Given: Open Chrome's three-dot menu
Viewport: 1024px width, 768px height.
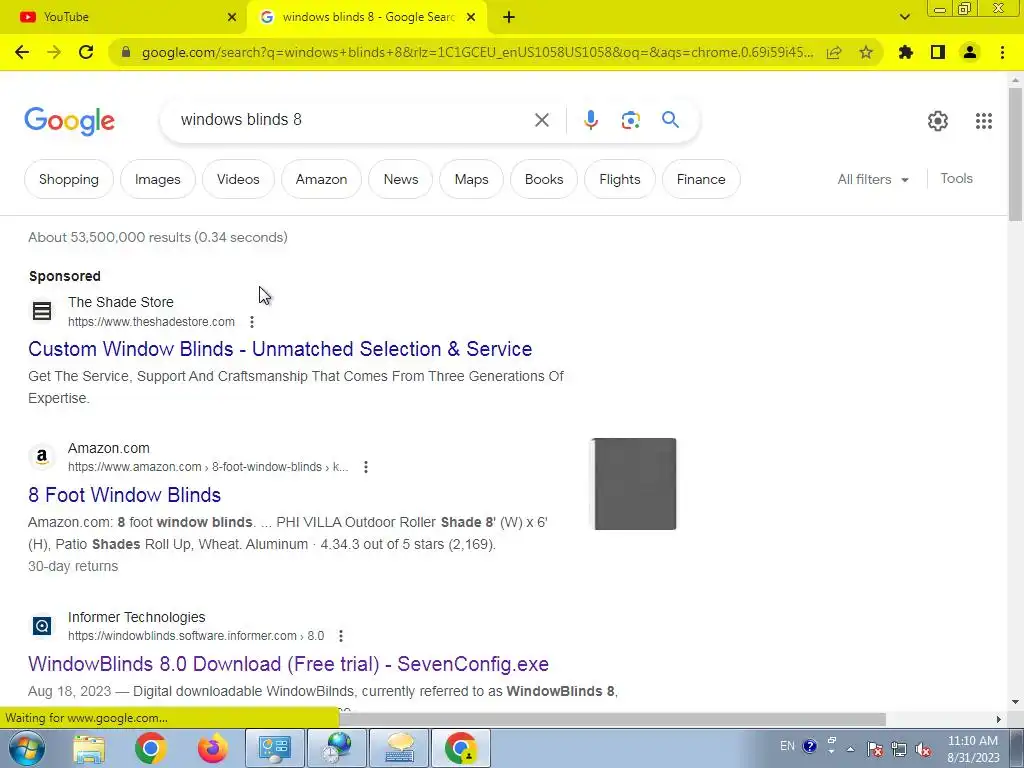Looking at the screenshot, I should (1002, 52).
